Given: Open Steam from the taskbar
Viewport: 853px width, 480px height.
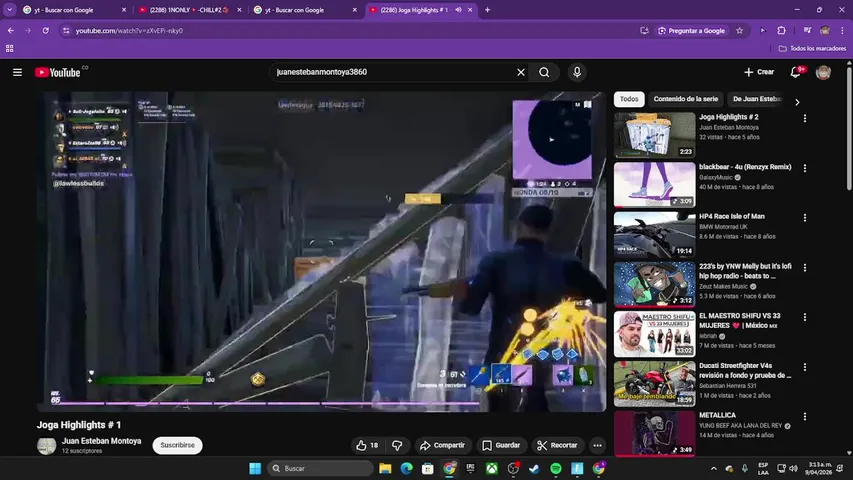Looking at the screenshot, I should click(534, 469).
